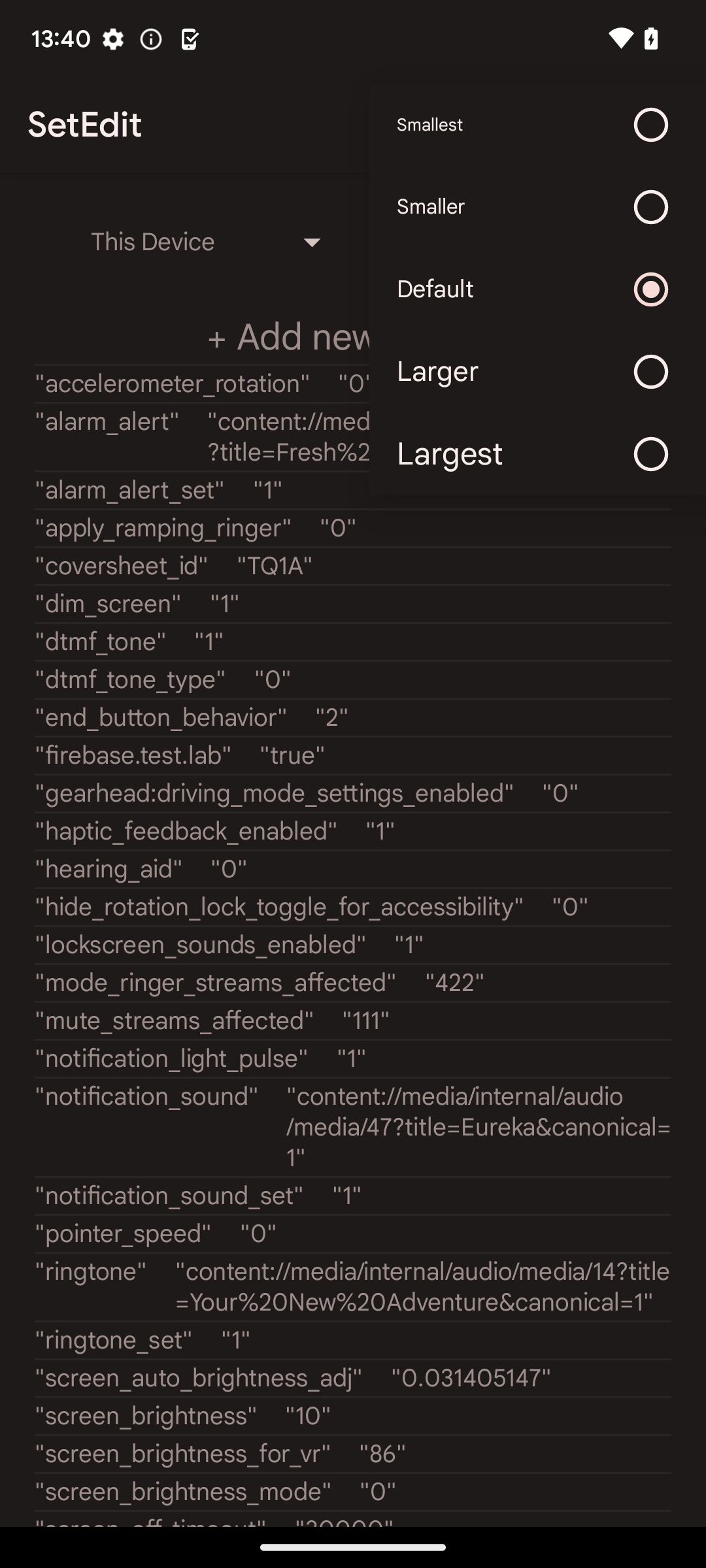
Task: Tap the clipboard check status icon
Action: (x=190, y=40)
